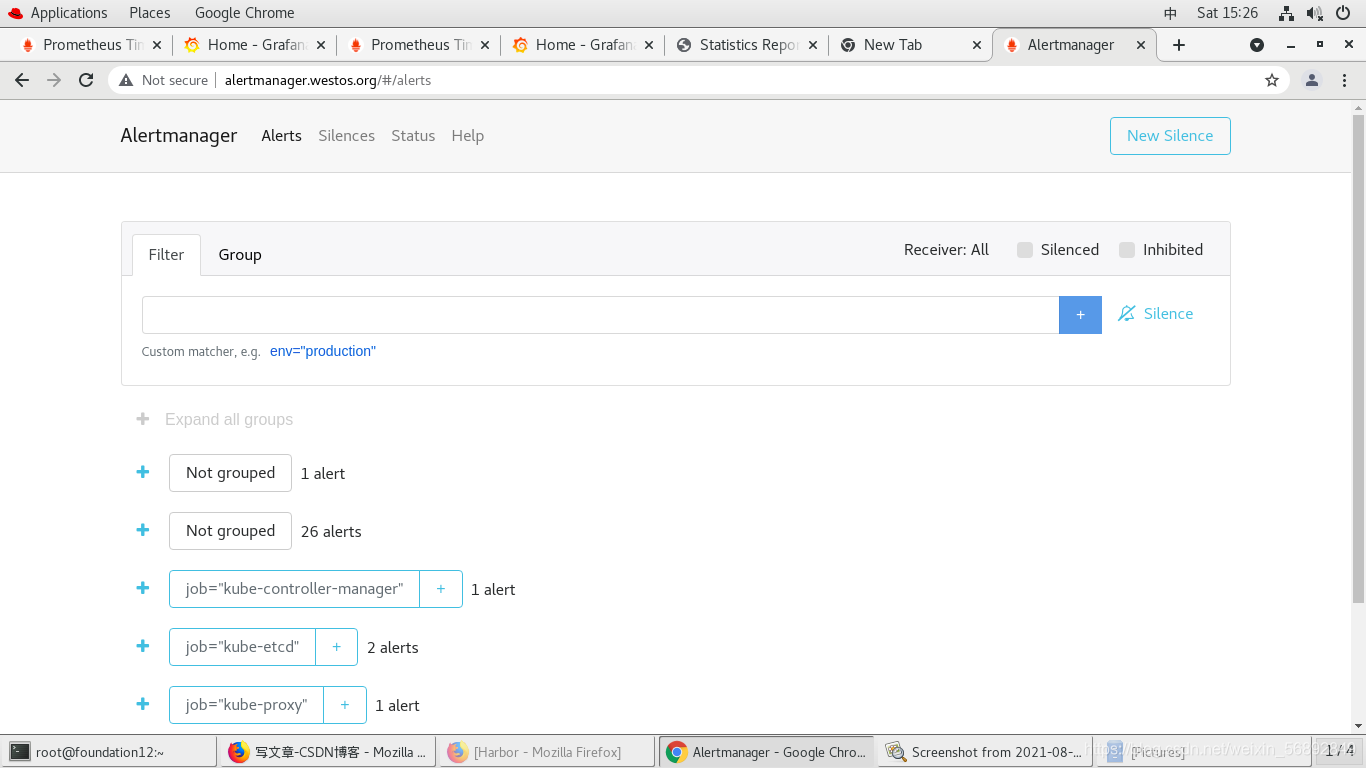The width and height of the screenshot is (1366, 768).
Task: Open Receiver: All selector
Action: (x=946, y=250)
